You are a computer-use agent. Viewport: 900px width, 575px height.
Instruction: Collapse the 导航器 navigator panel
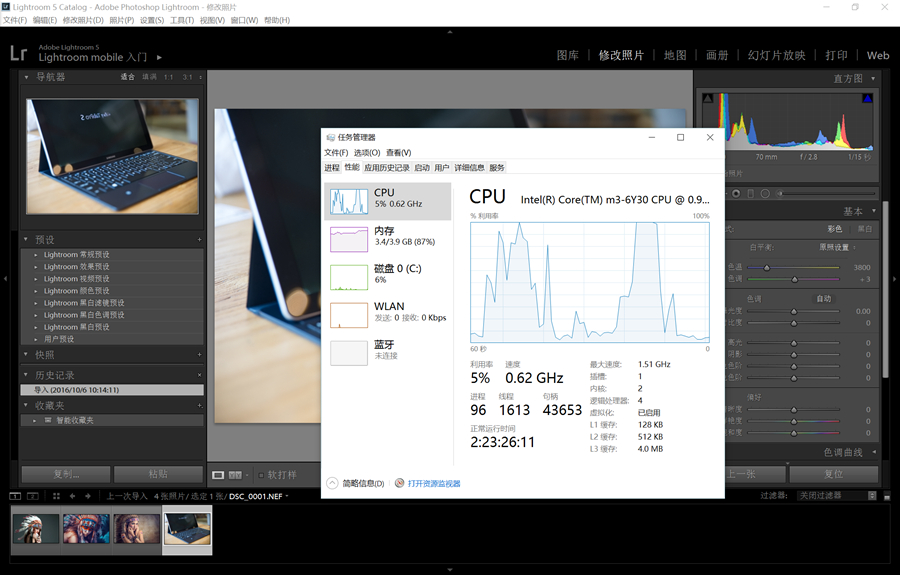pos(26,76)
